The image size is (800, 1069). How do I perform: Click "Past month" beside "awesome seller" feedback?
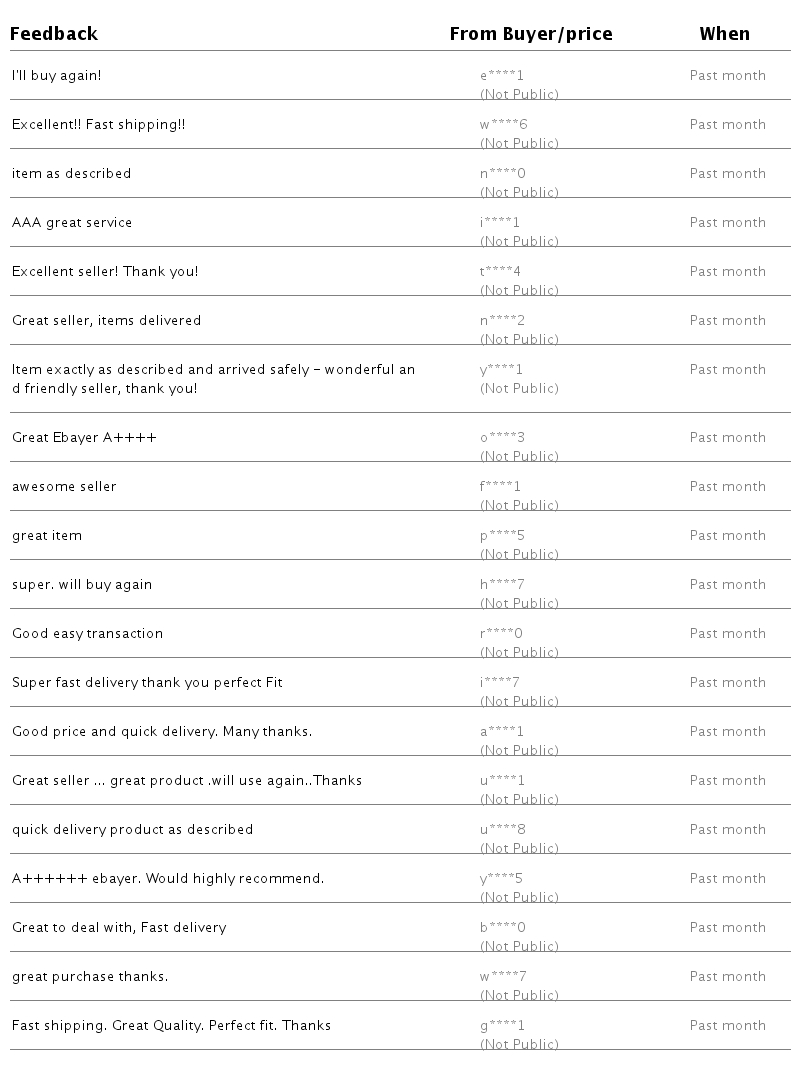point(727,486)
